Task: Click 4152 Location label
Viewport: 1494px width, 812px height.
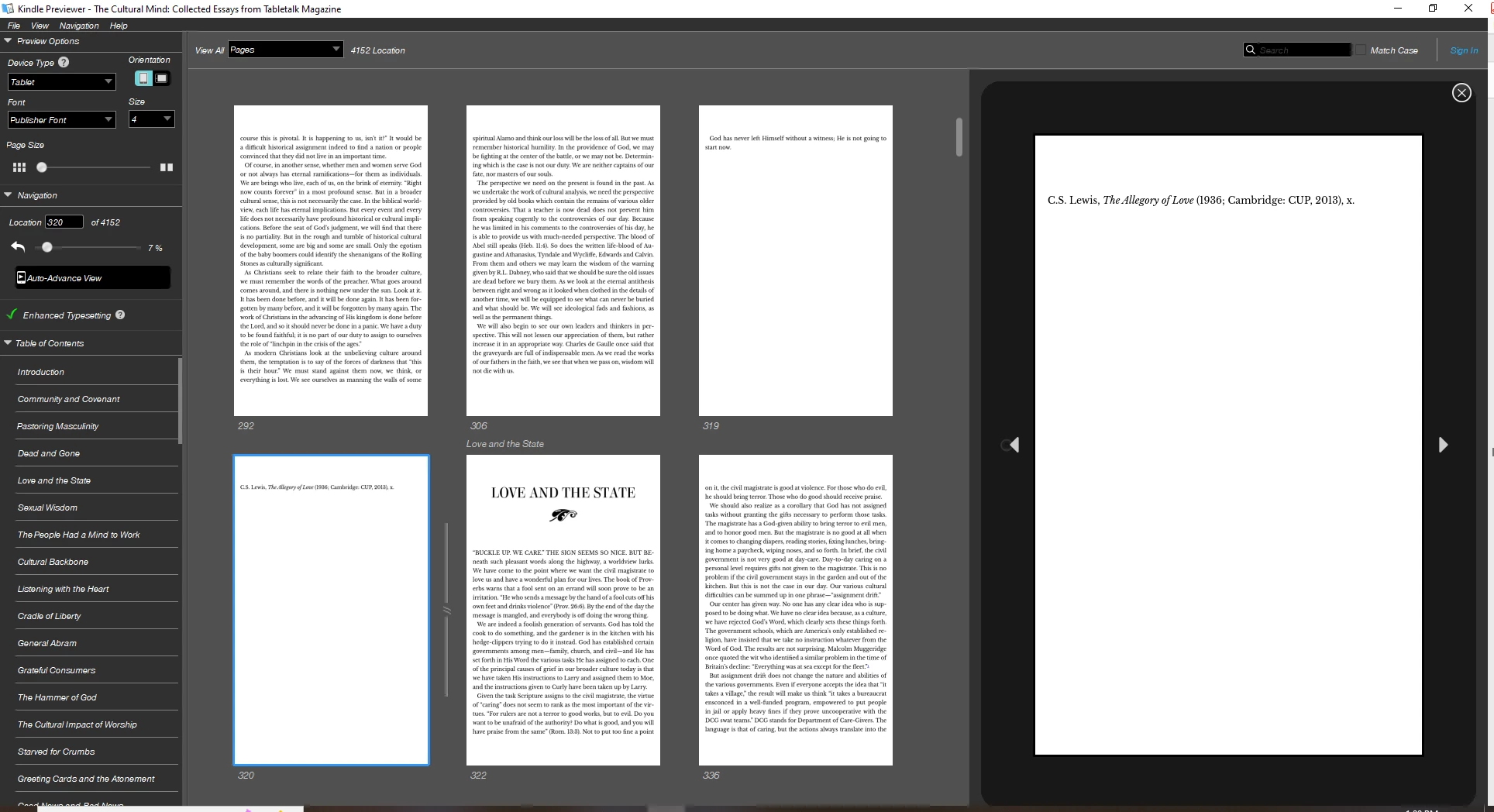Action: (377, 50)
